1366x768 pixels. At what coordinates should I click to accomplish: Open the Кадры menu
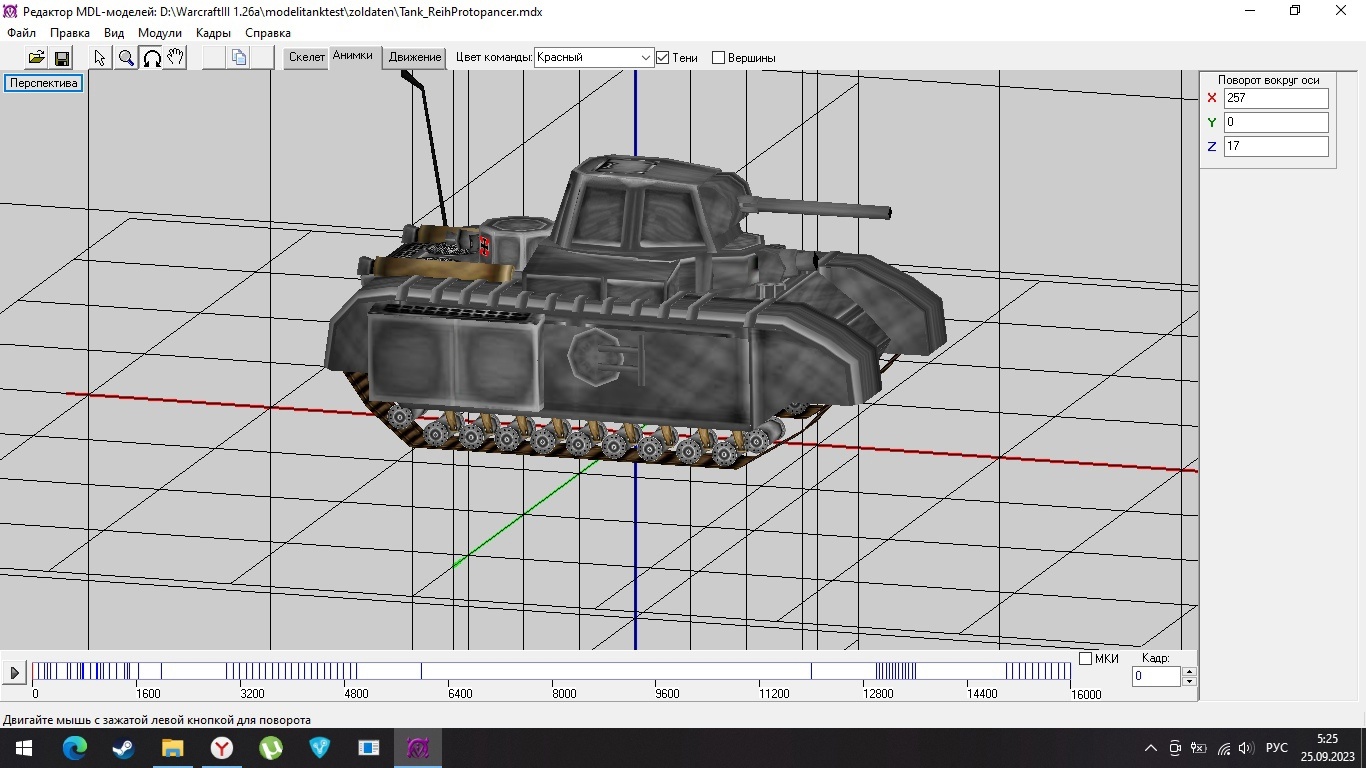click(x=213, y=33)
